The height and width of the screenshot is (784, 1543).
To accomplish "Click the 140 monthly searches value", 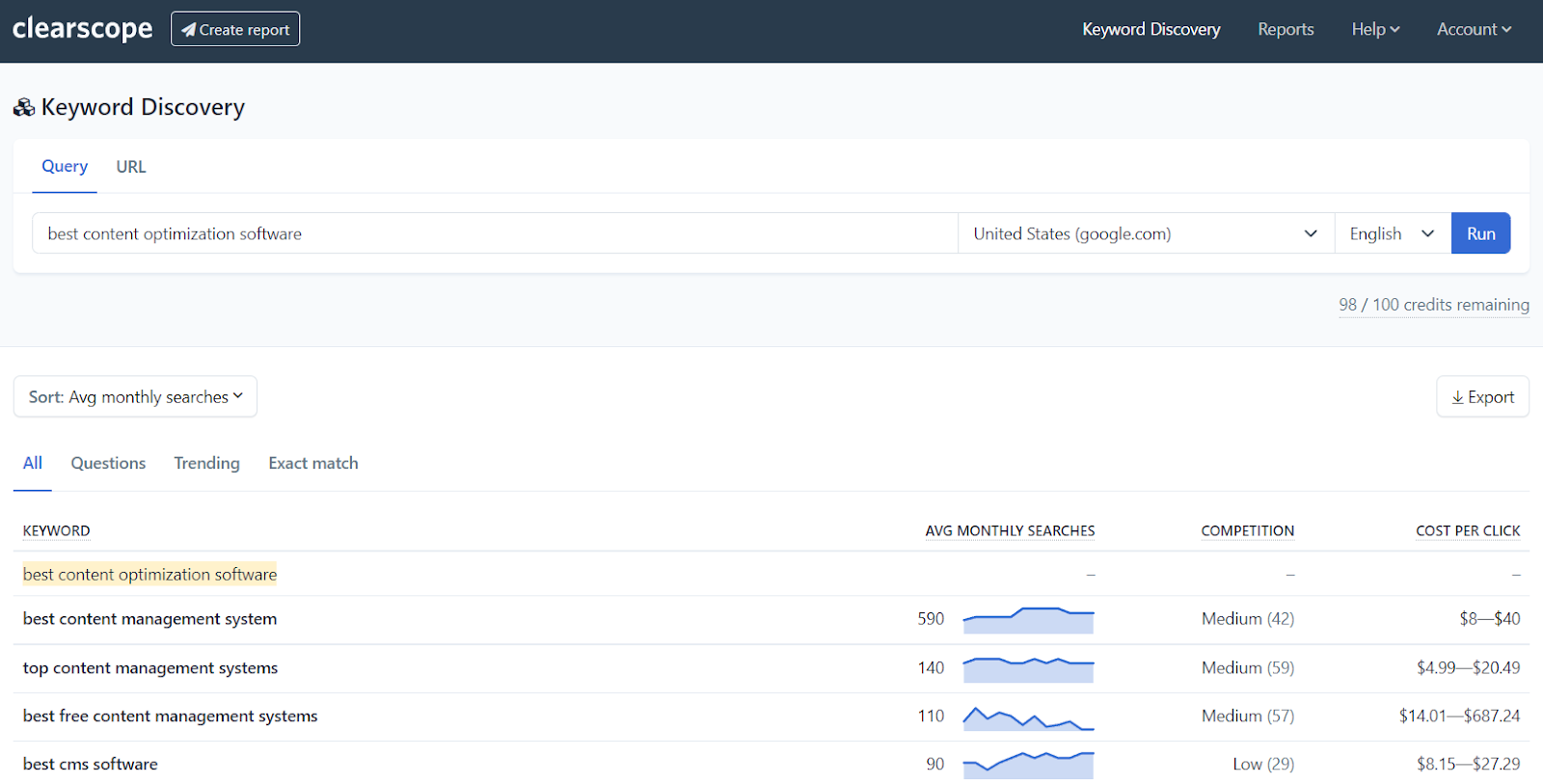I will click(931, 667).
